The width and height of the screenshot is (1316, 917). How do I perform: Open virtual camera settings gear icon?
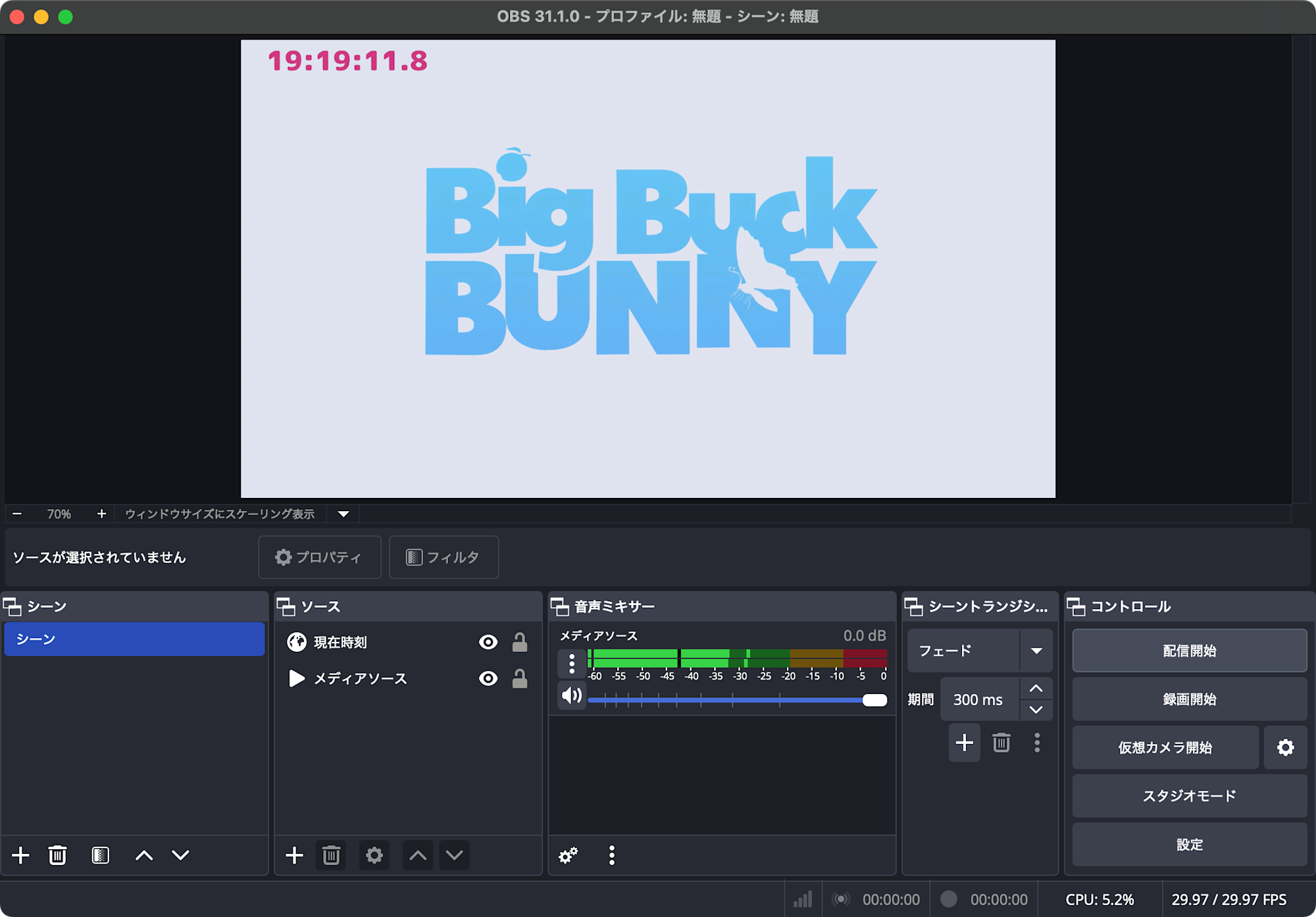click(1285, 747)
